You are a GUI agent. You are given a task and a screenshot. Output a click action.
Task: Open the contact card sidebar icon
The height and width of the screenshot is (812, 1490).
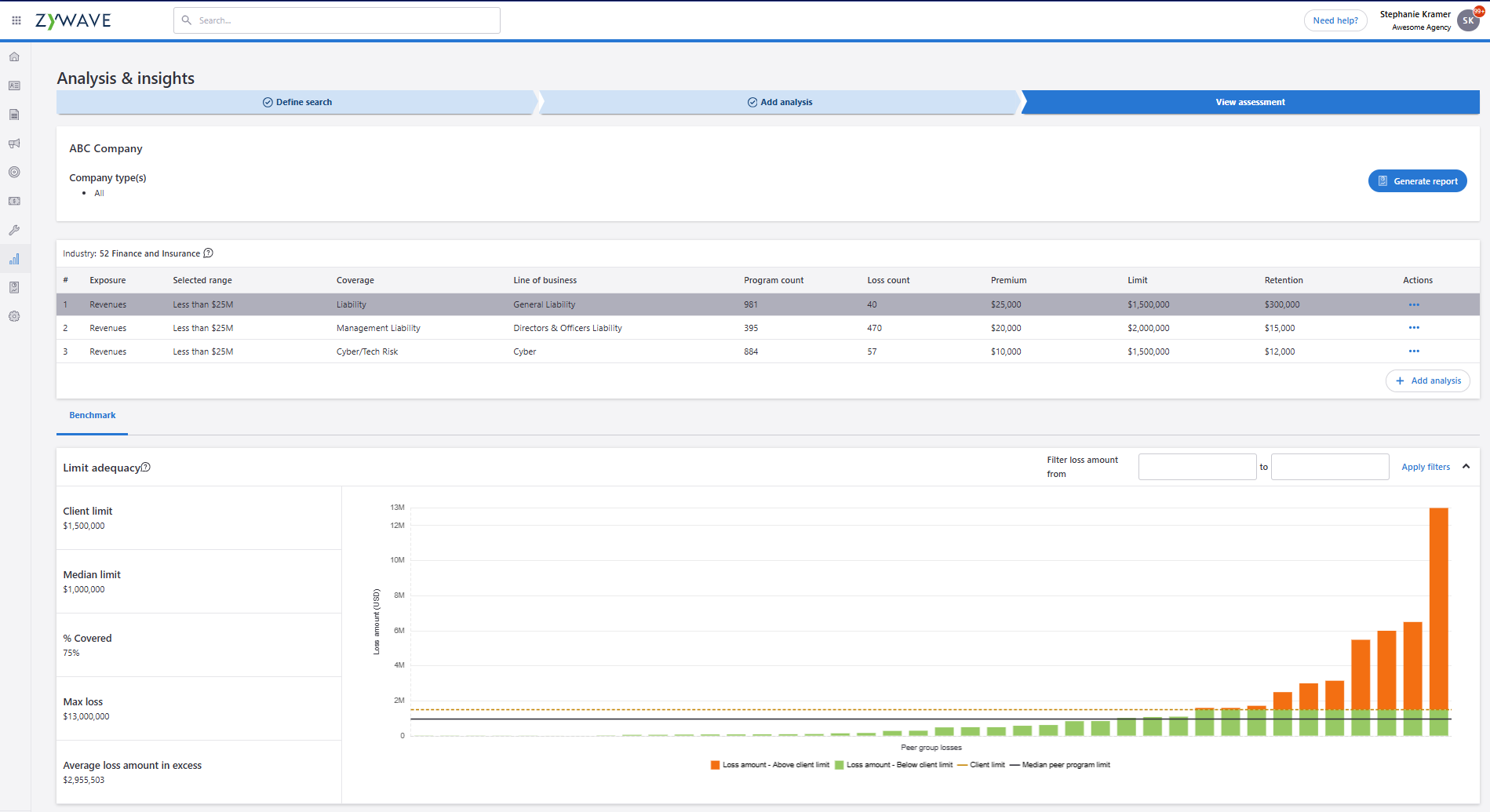(14, 86)
